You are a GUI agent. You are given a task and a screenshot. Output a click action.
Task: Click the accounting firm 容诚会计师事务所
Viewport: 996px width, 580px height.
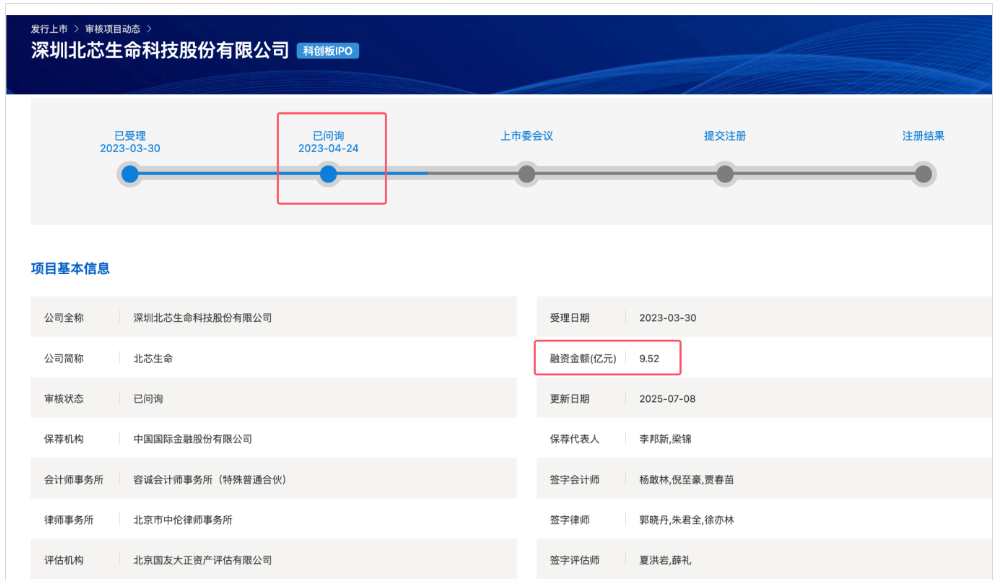click(210, 480)
